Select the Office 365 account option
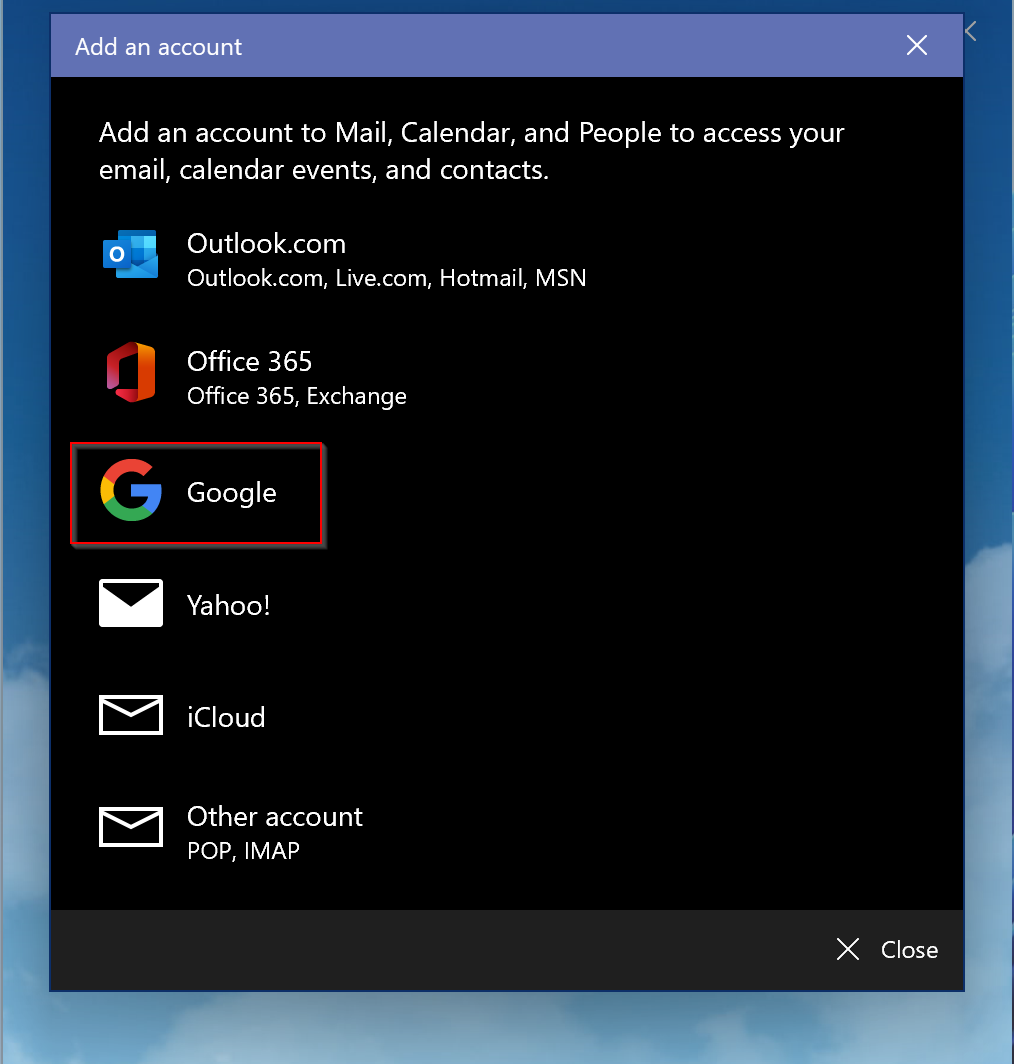Viewport: 1014px width, 1064px height. (249, 361)
